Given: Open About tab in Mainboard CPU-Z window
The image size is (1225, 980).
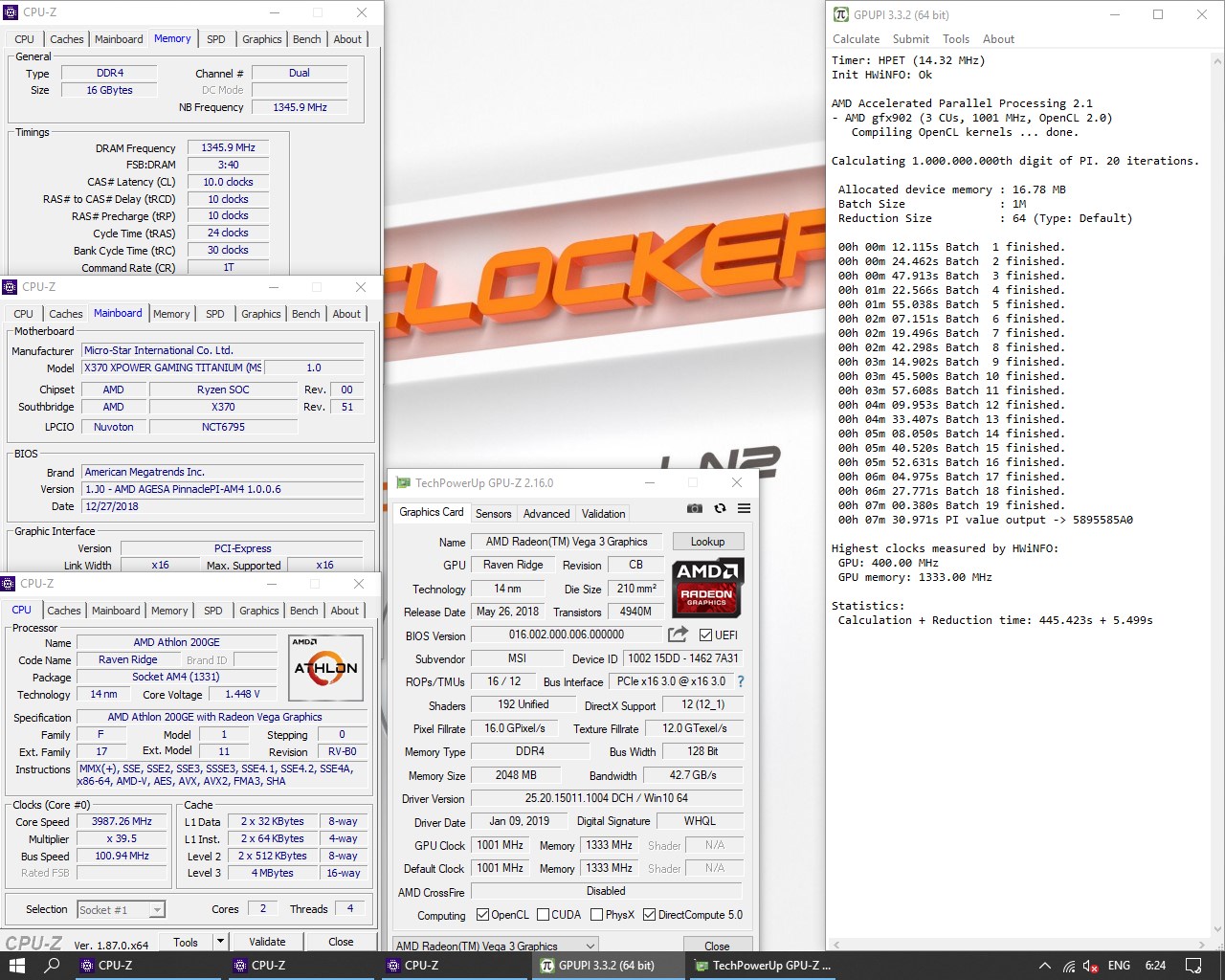Looking at the screenshot, I should [346, 314].
